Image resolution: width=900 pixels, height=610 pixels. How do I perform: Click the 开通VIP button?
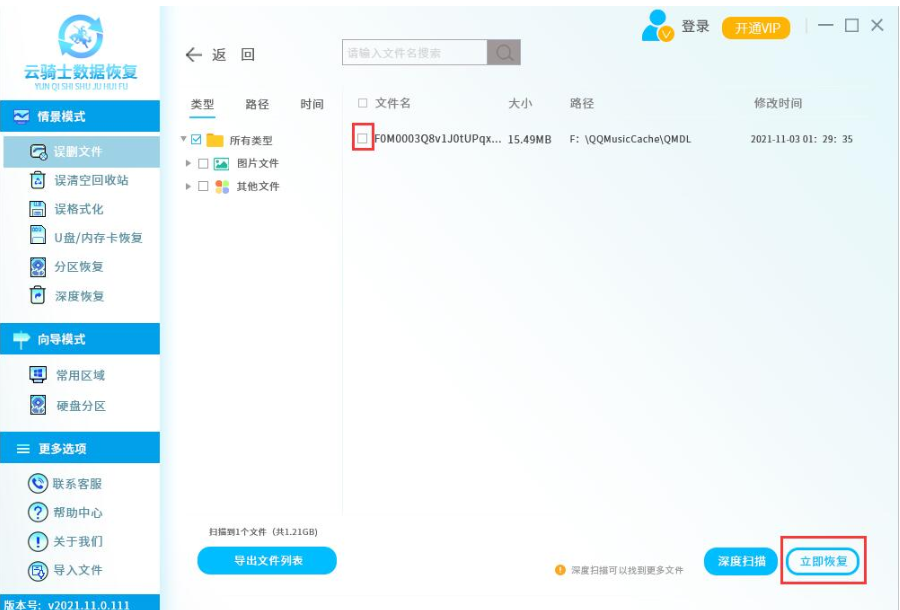[756, 28]
